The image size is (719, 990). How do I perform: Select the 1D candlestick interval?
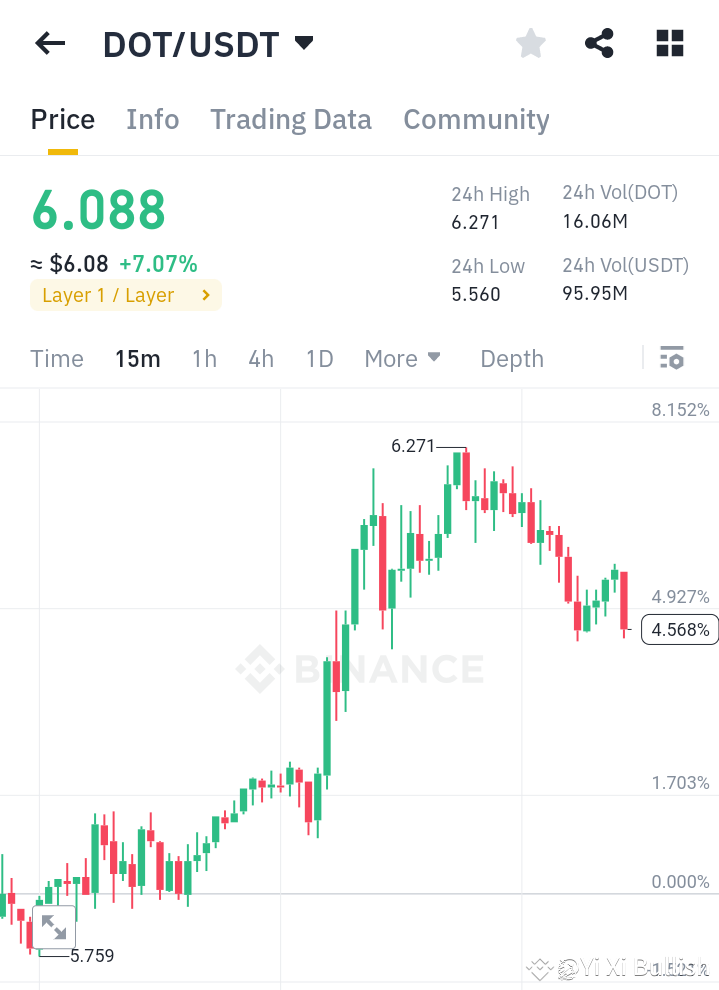coord(319,358)
